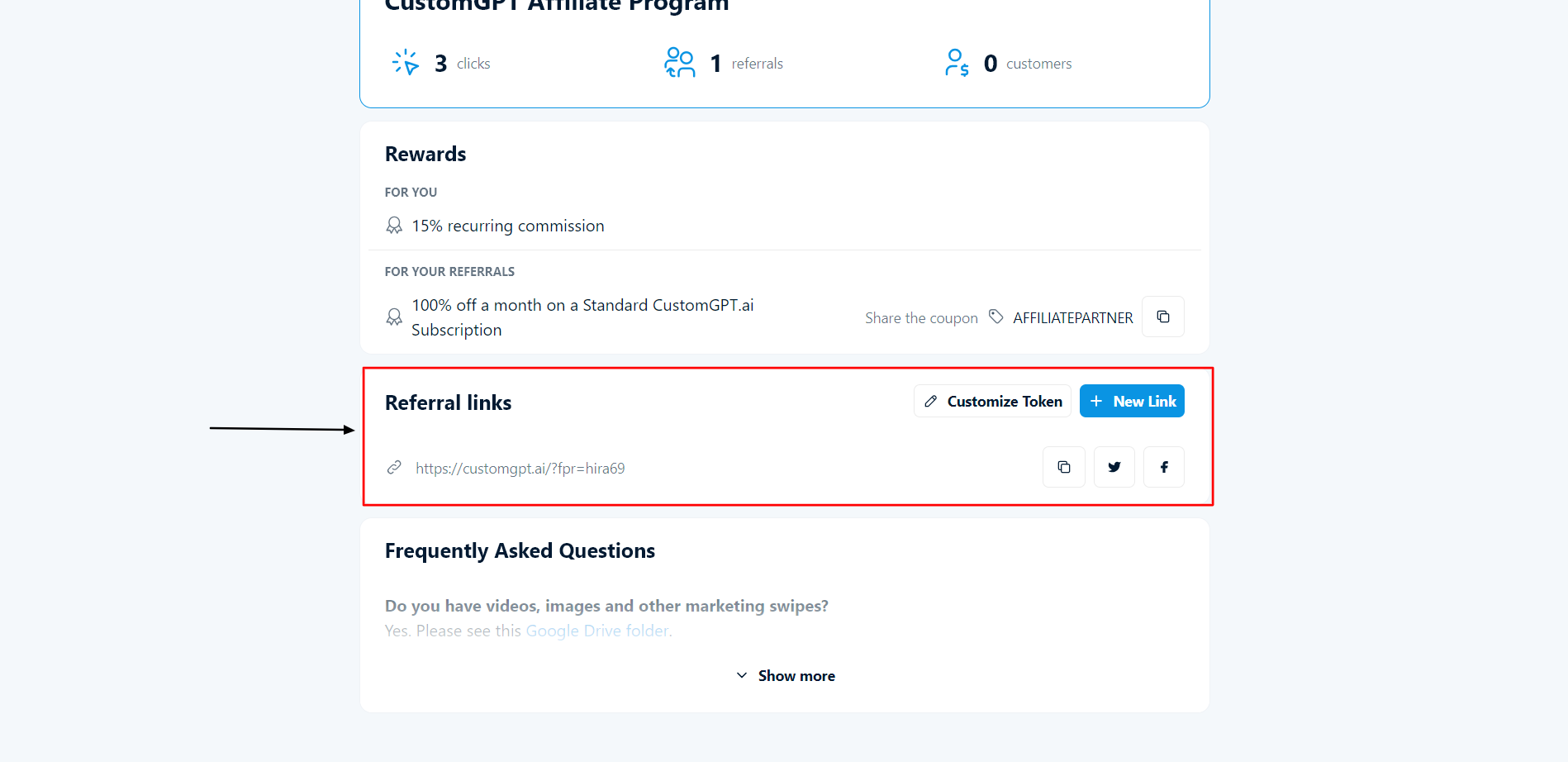Share referral link on Twitter
The image size is (1568, 762).
pos(1114,467)
